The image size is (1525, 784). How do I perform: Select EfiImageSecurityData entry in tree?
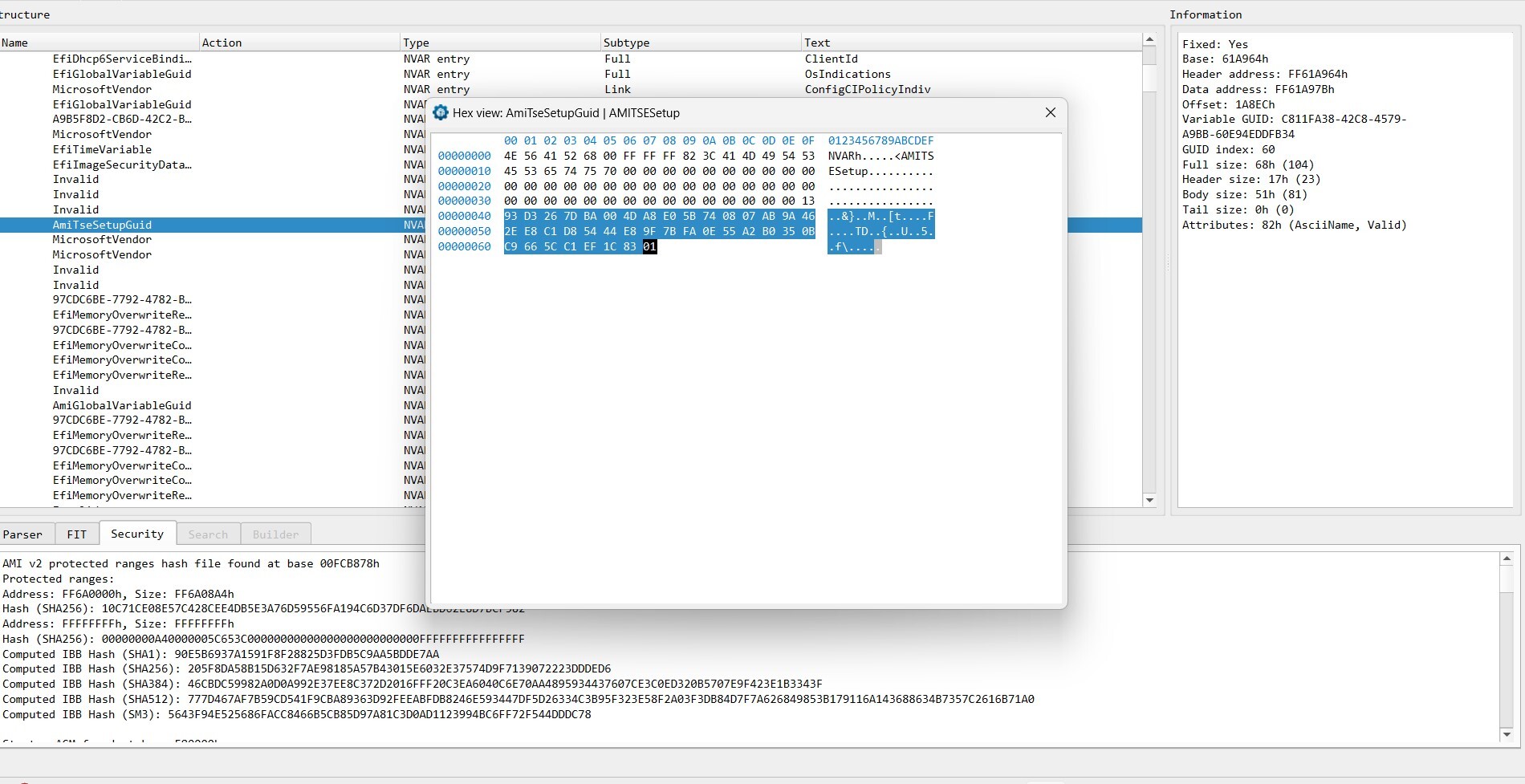tap(122, 165)
